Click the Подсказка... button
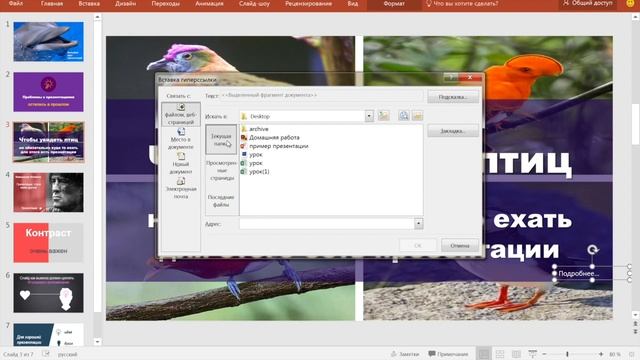The height and width of the screenshot is (360, 640). coord(453,97)
